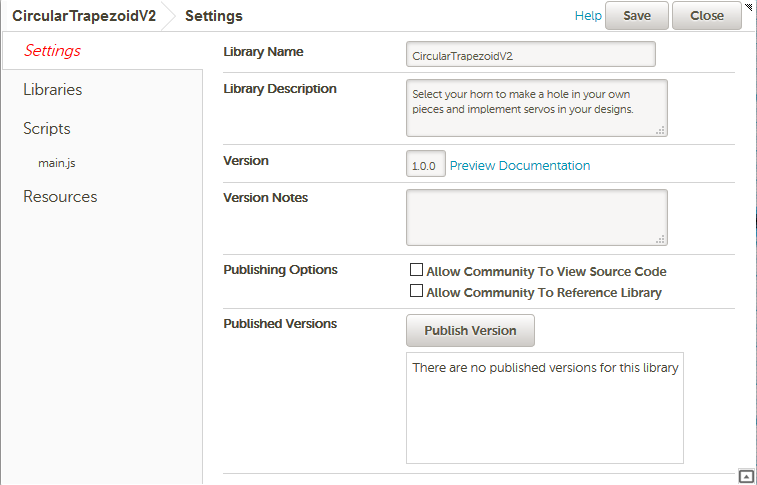Open Preview Documentation link

(x=520, y=166)
